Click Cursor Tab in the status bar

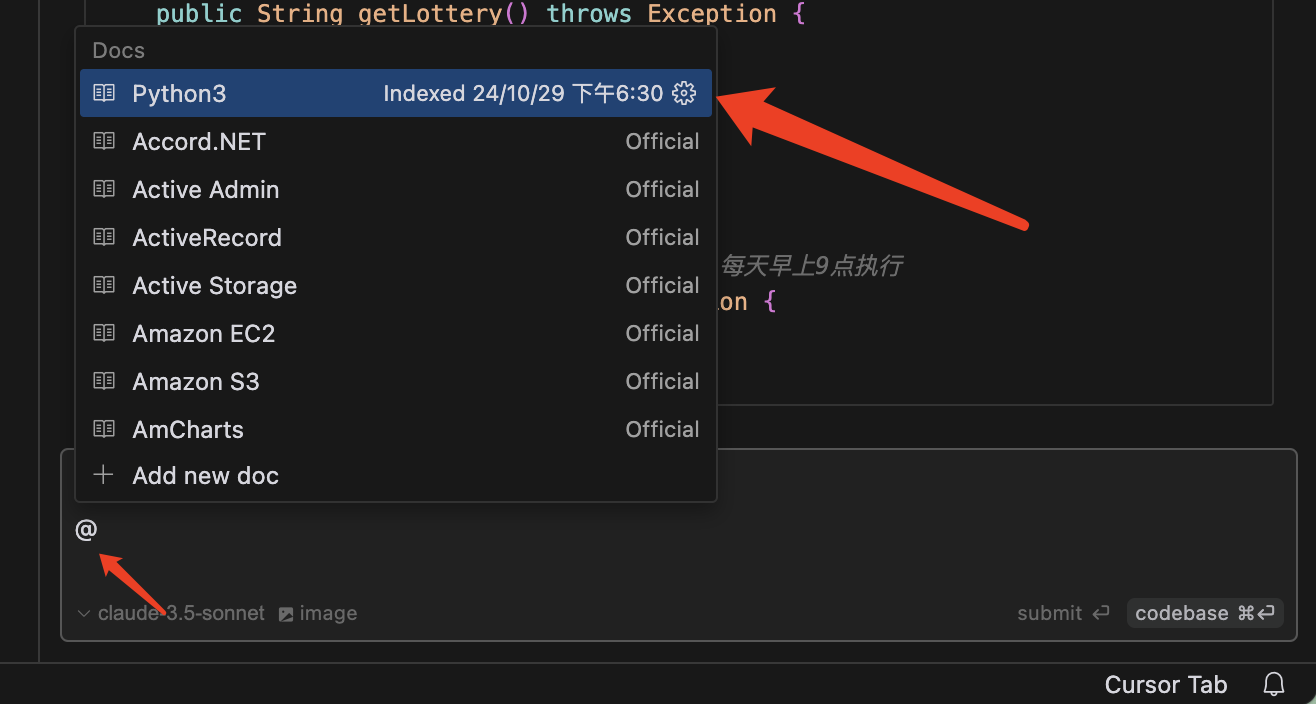[x=1166, y=684]
